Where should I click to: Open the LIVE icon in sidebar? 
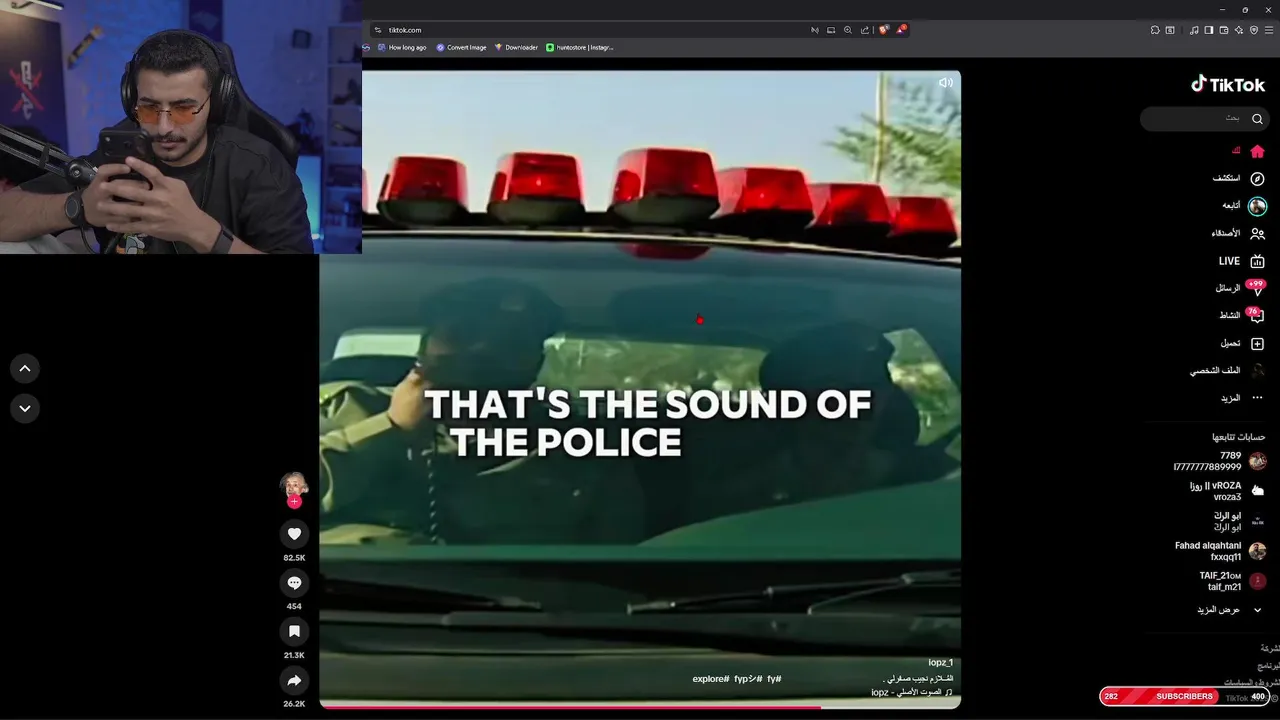click(x=1257, y=261)
